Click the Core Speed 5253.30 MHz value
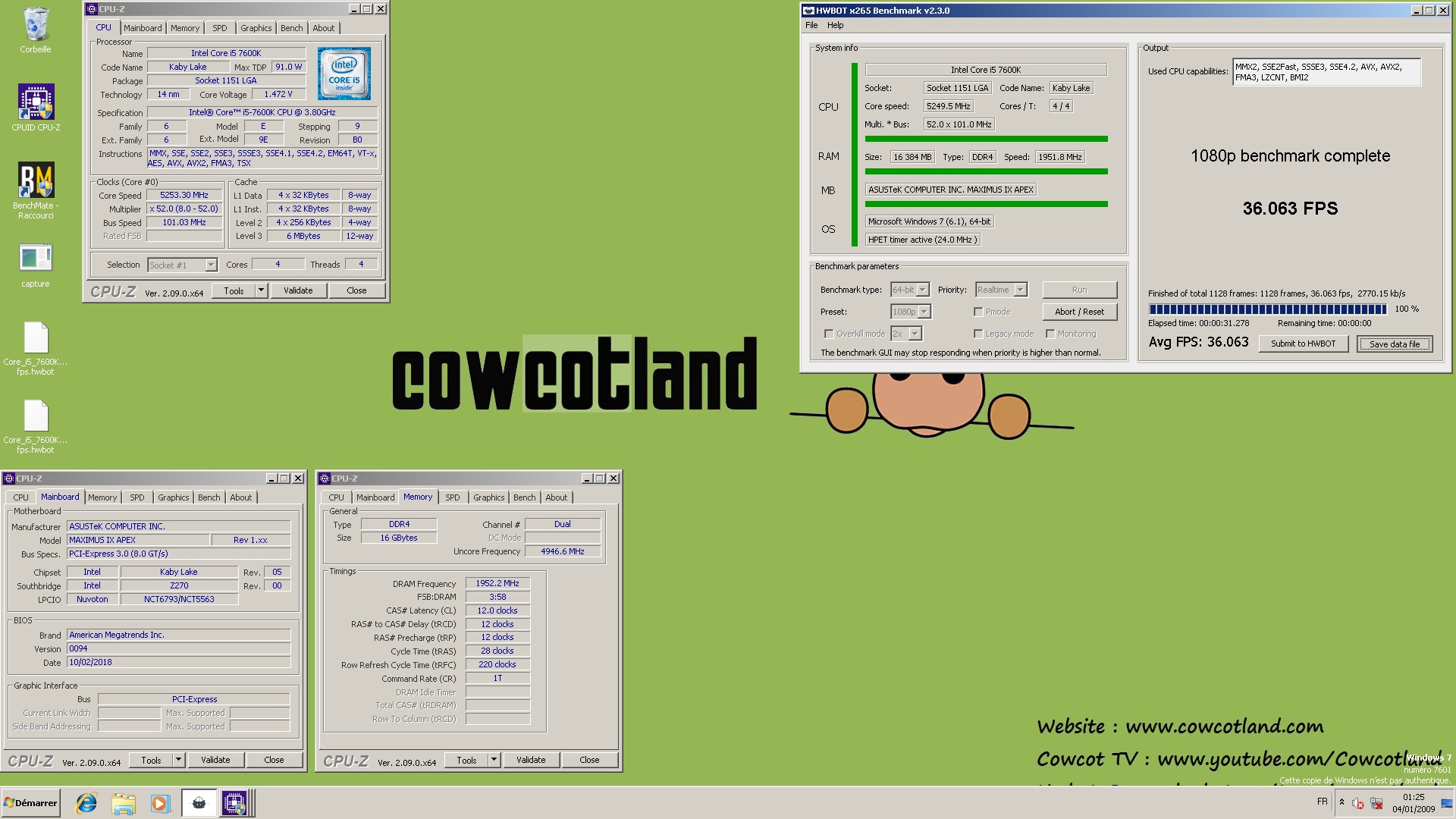 (x=184, y=195)
